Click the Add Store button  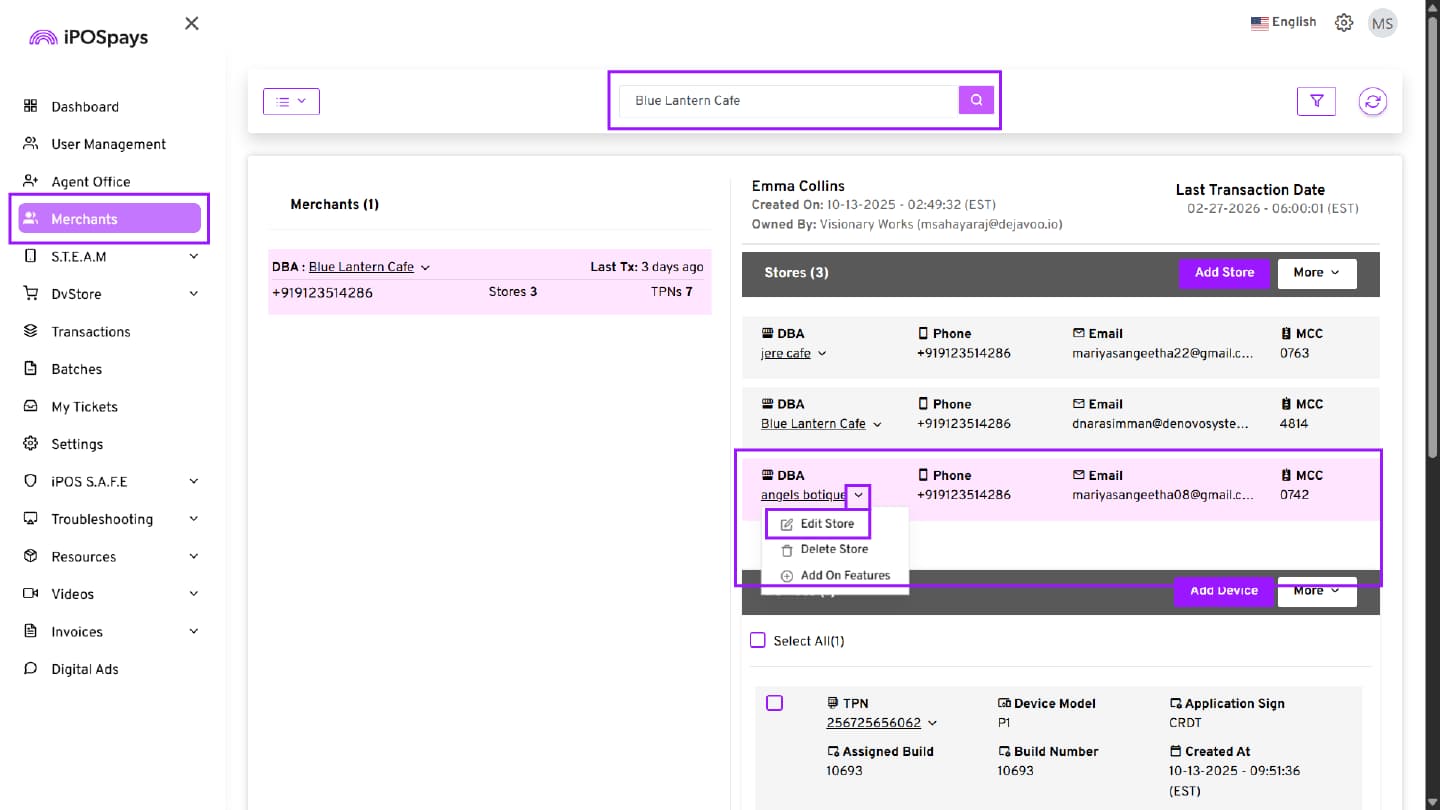1223,273
